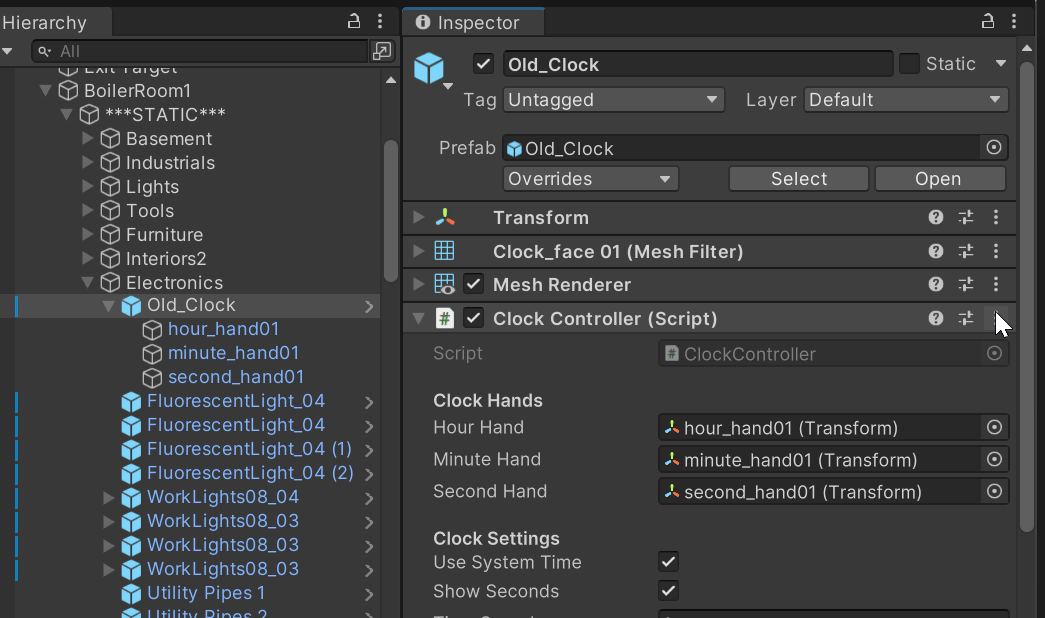Open Old_Clock prefab via the row arrow
Image resolution: width=1045 pixels, height=618 pixels.
(369, 306)
